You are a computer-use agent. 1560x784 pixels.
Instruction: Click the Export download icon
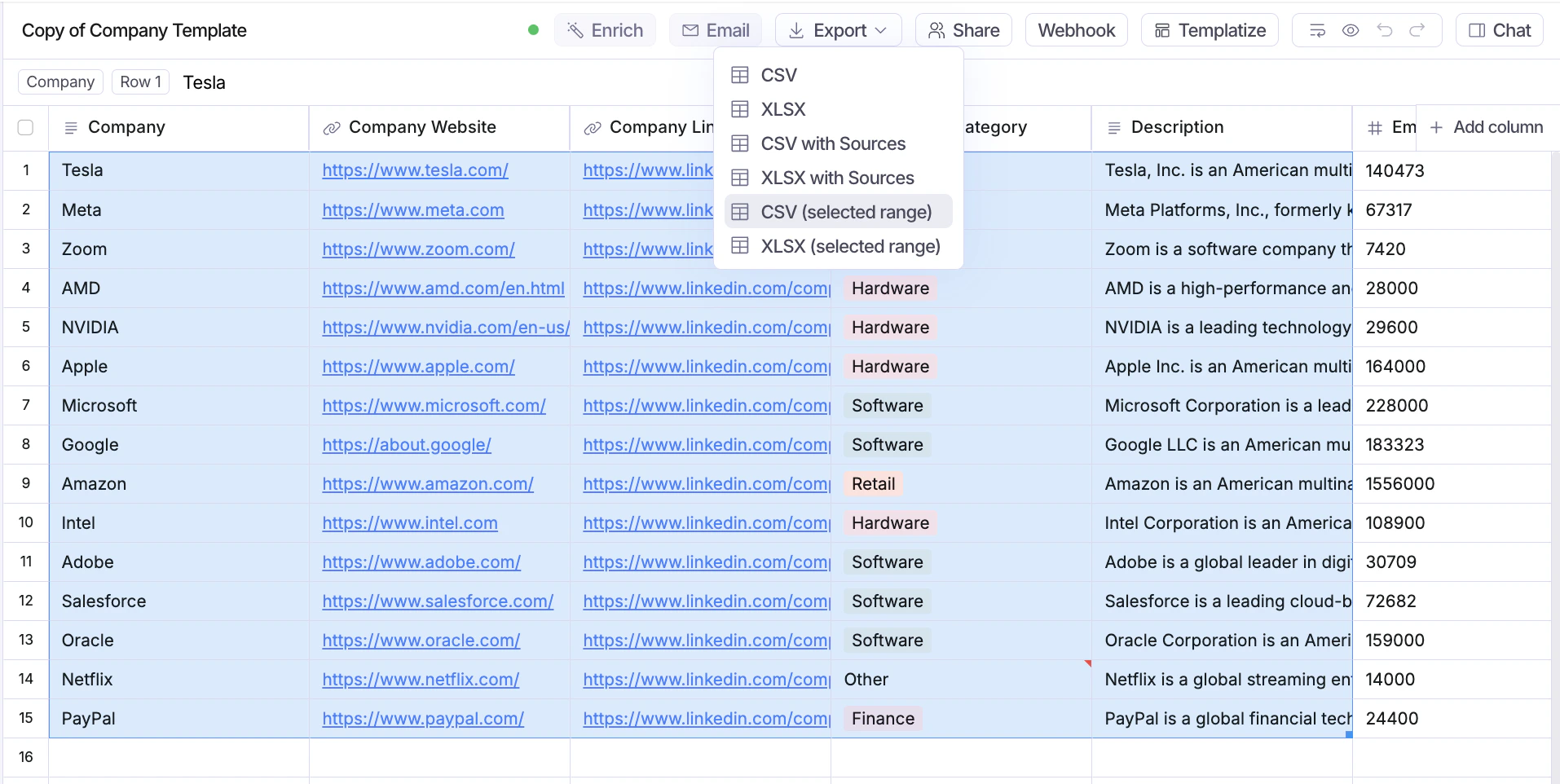[796, 30]
